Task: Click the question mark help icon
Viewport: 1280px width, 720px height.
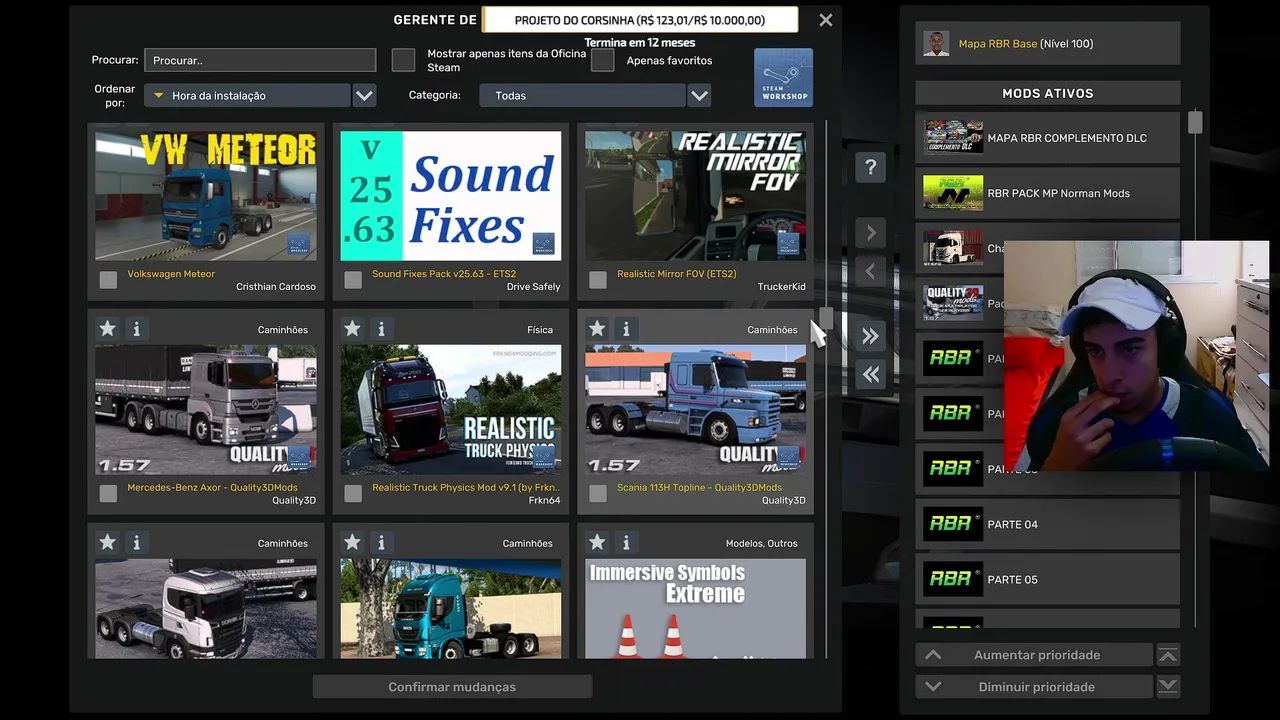Action: (x=870, y=167)
